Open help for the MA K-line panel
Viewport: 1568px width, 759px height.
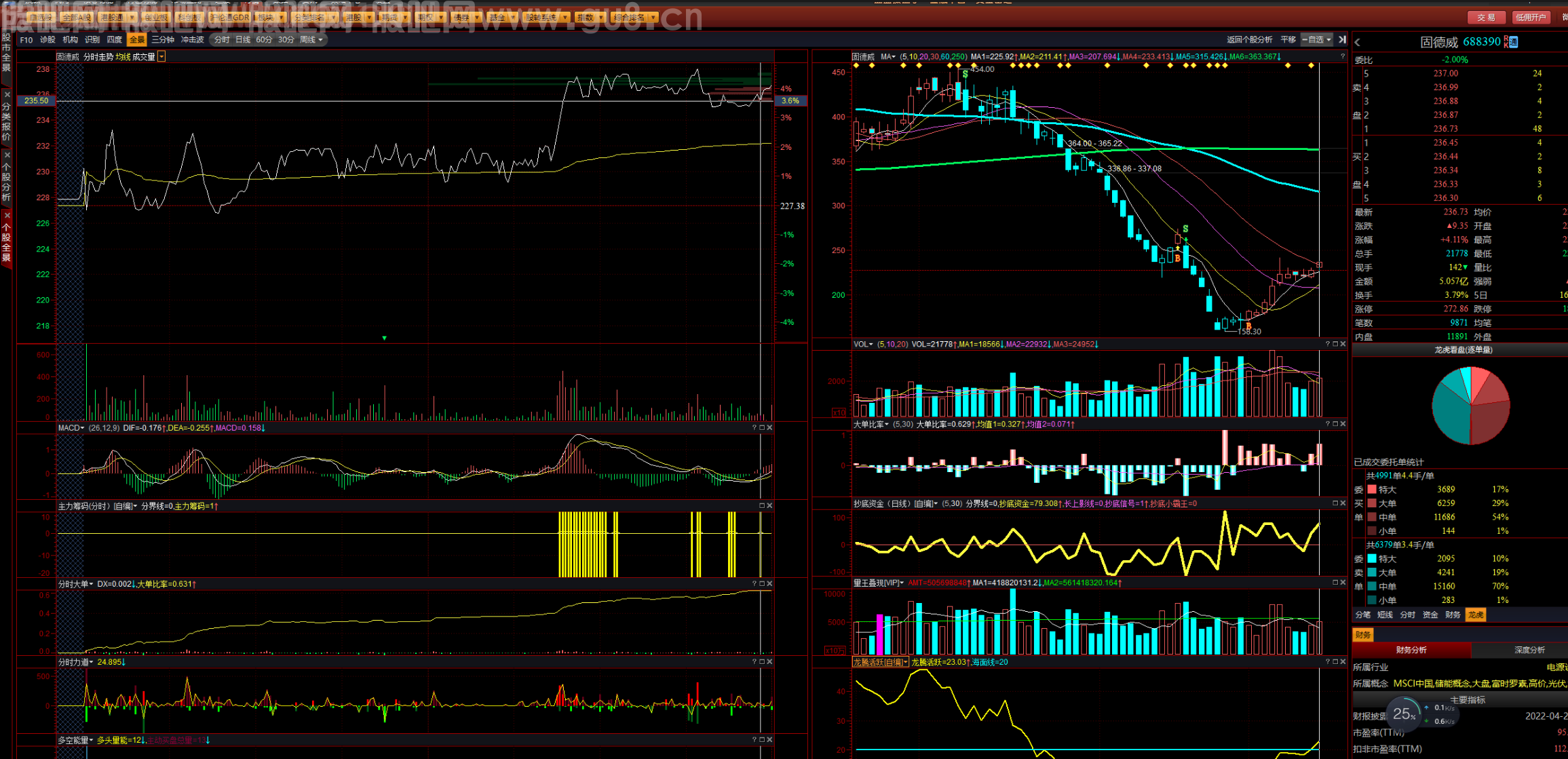(1342, 57)
